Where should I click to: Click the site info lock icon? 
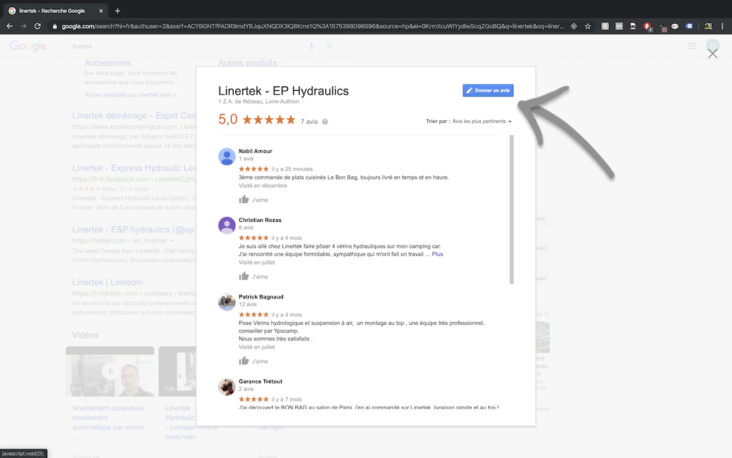55,26
